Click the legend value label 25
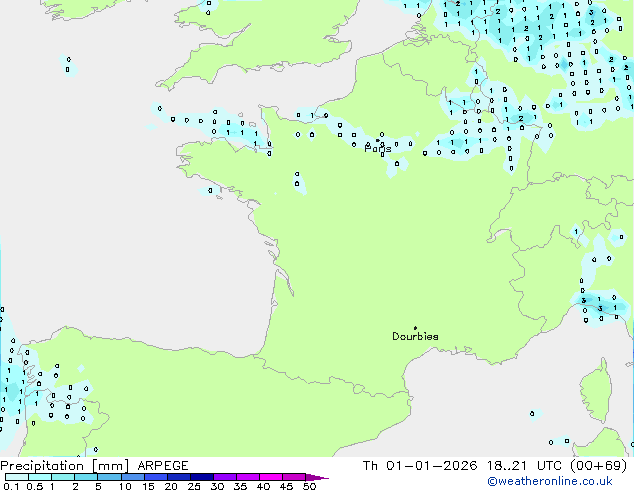 (x=194, y=486)
